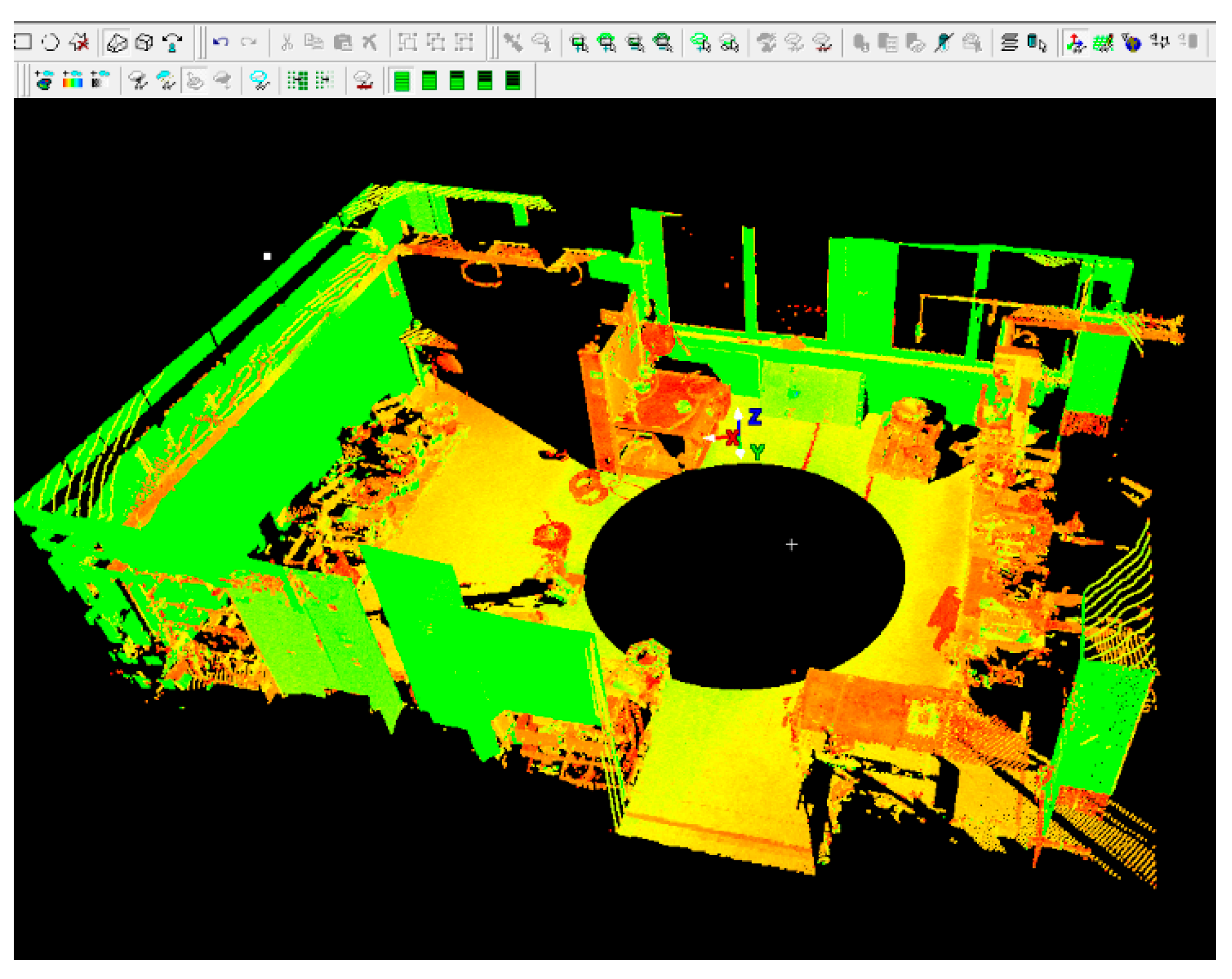
Task: Click the cloud with red baseline icon
Action: (x=363, y=80)
